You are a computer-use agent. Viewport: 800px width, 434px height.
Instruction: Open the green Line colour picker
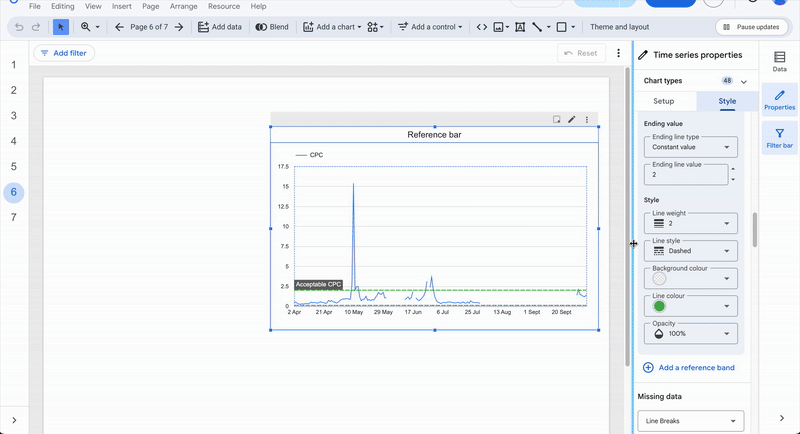coord(690,306)
